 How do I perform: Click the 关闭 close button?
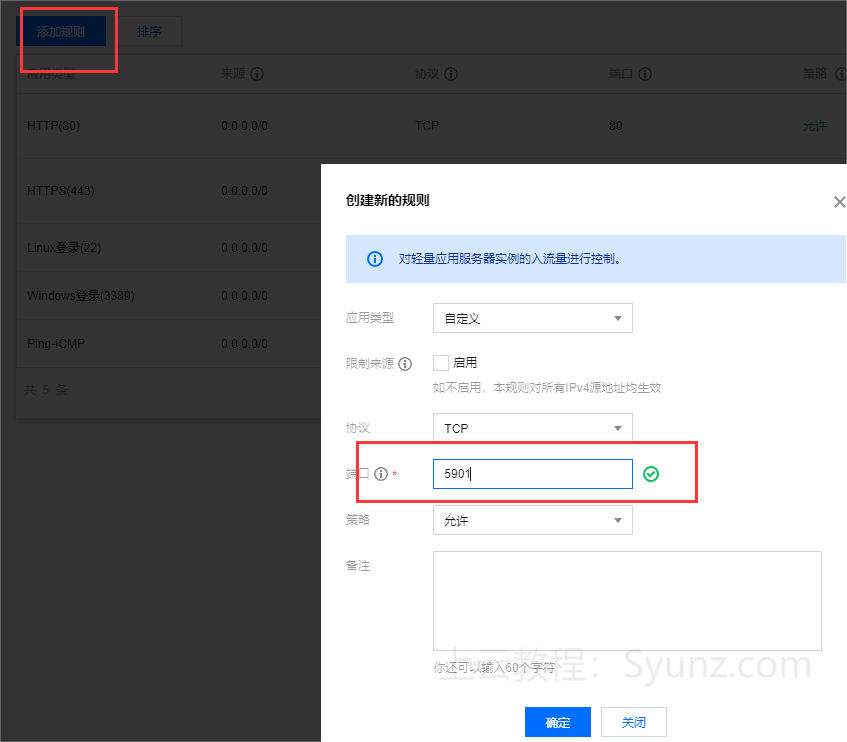pyautogui.click(x=634, y=722)
